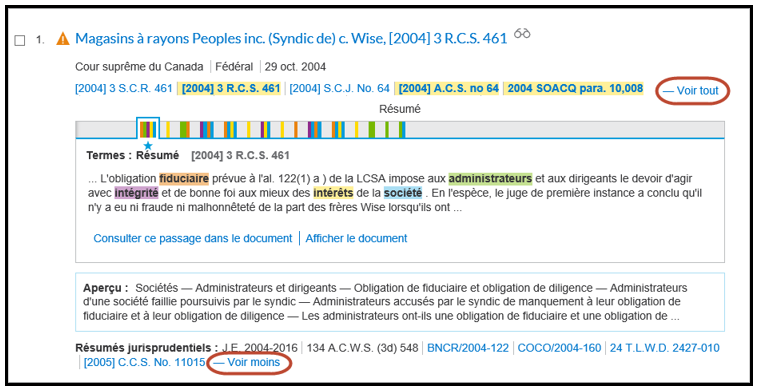758x390 pixels.
Task: Click the text 134 A.C.W.S. (3d) 548
Action: tap(363, 348)
